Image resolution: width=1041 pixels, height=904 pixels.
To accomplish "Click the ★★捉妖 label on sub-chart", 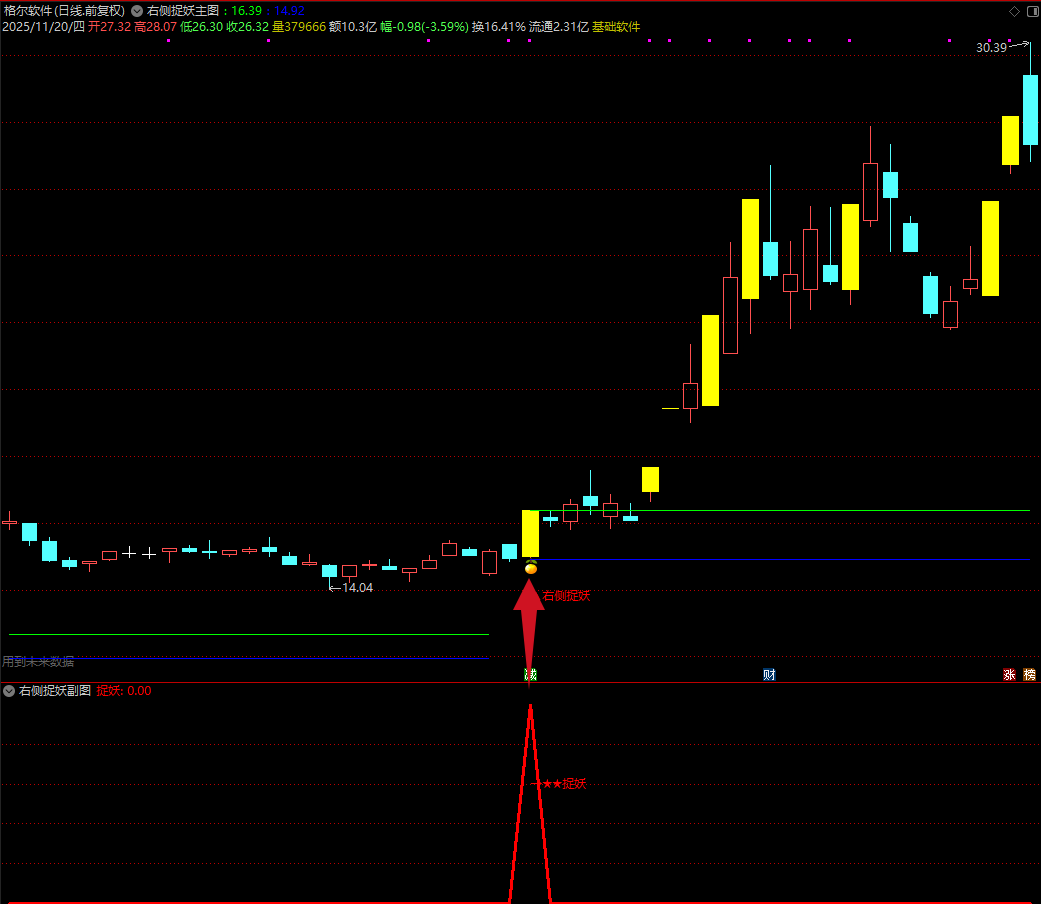I will click(562, 784).
